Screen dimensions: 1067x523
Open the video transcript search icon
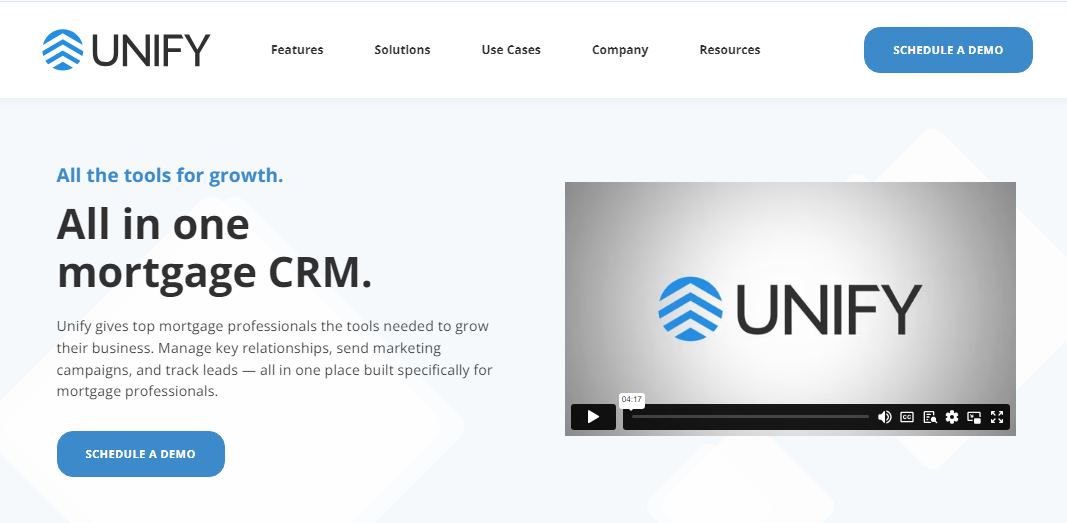(x=930, y=417)
